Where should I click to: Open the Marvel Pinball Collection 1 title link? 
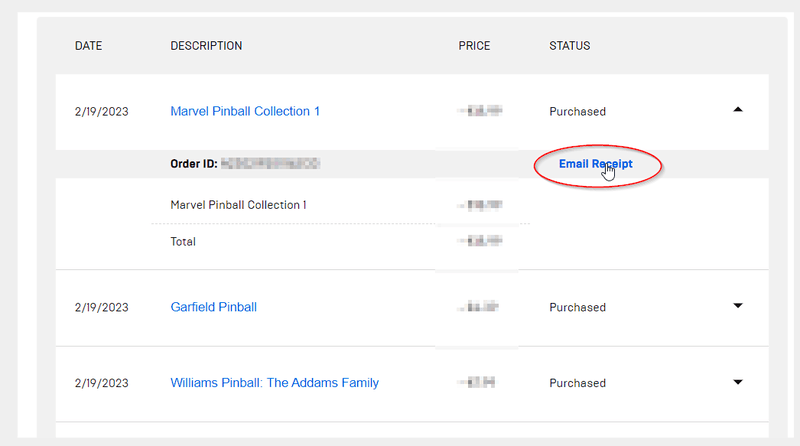click(245, 111)
